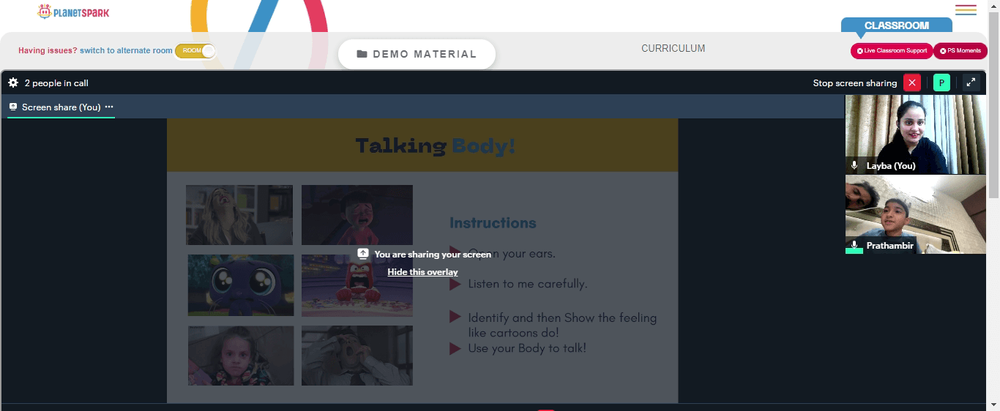Select the CLASSROOM tab label
Viewport: 1000px width, 411px height.
point(897,26)
